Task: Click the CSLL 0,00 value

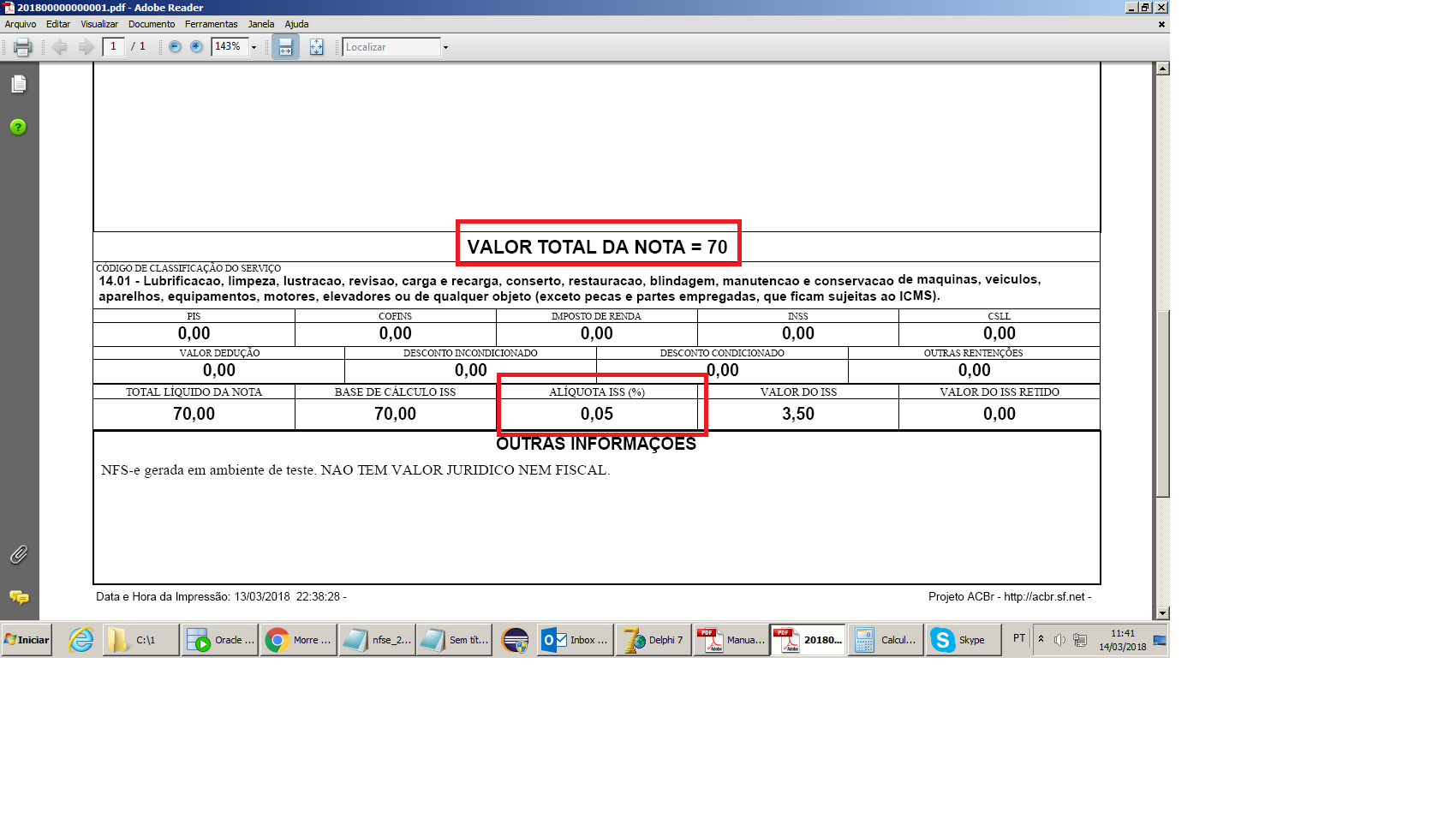Action: (x=1000, y=333)
